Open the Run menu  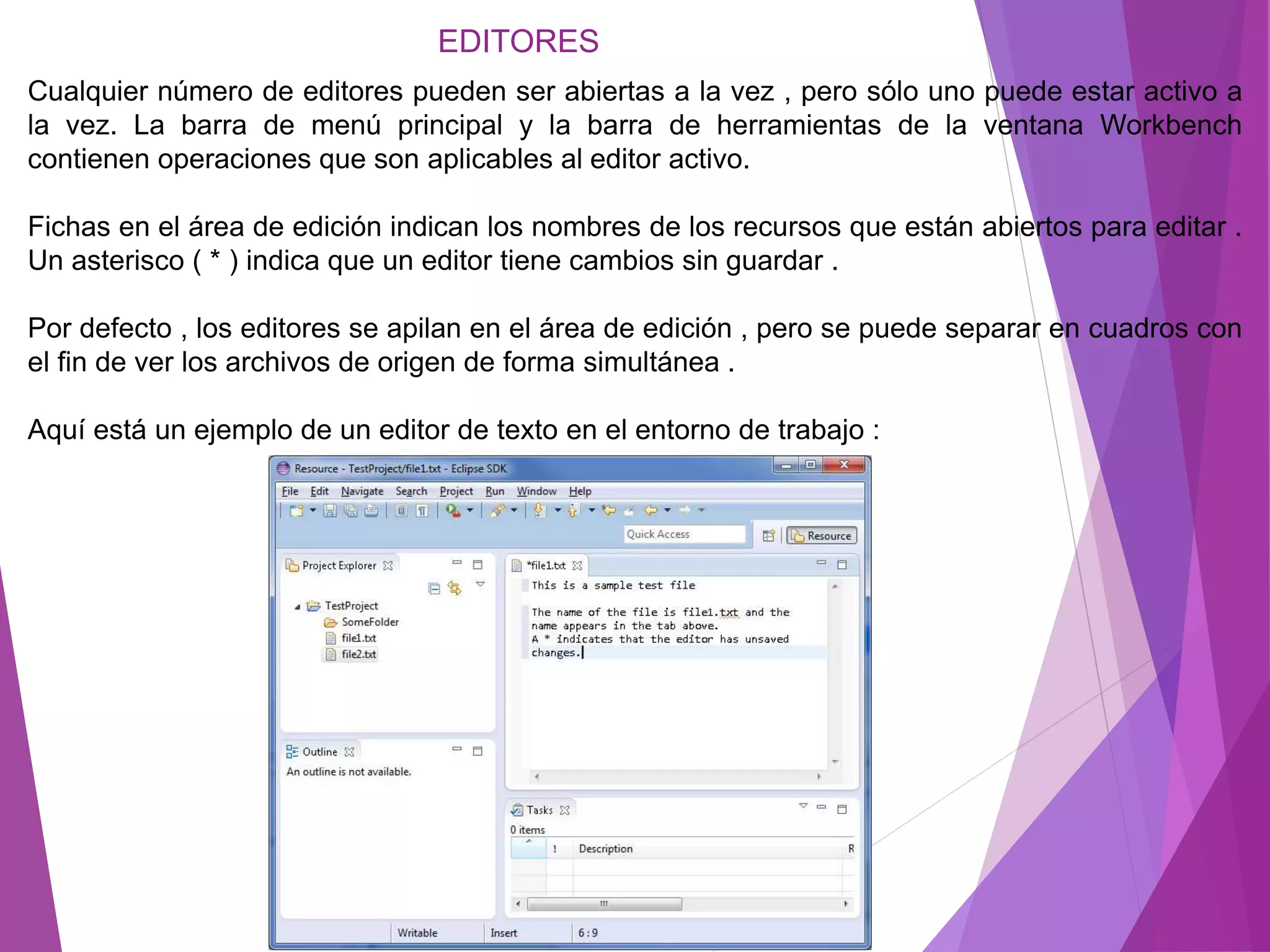495,491
